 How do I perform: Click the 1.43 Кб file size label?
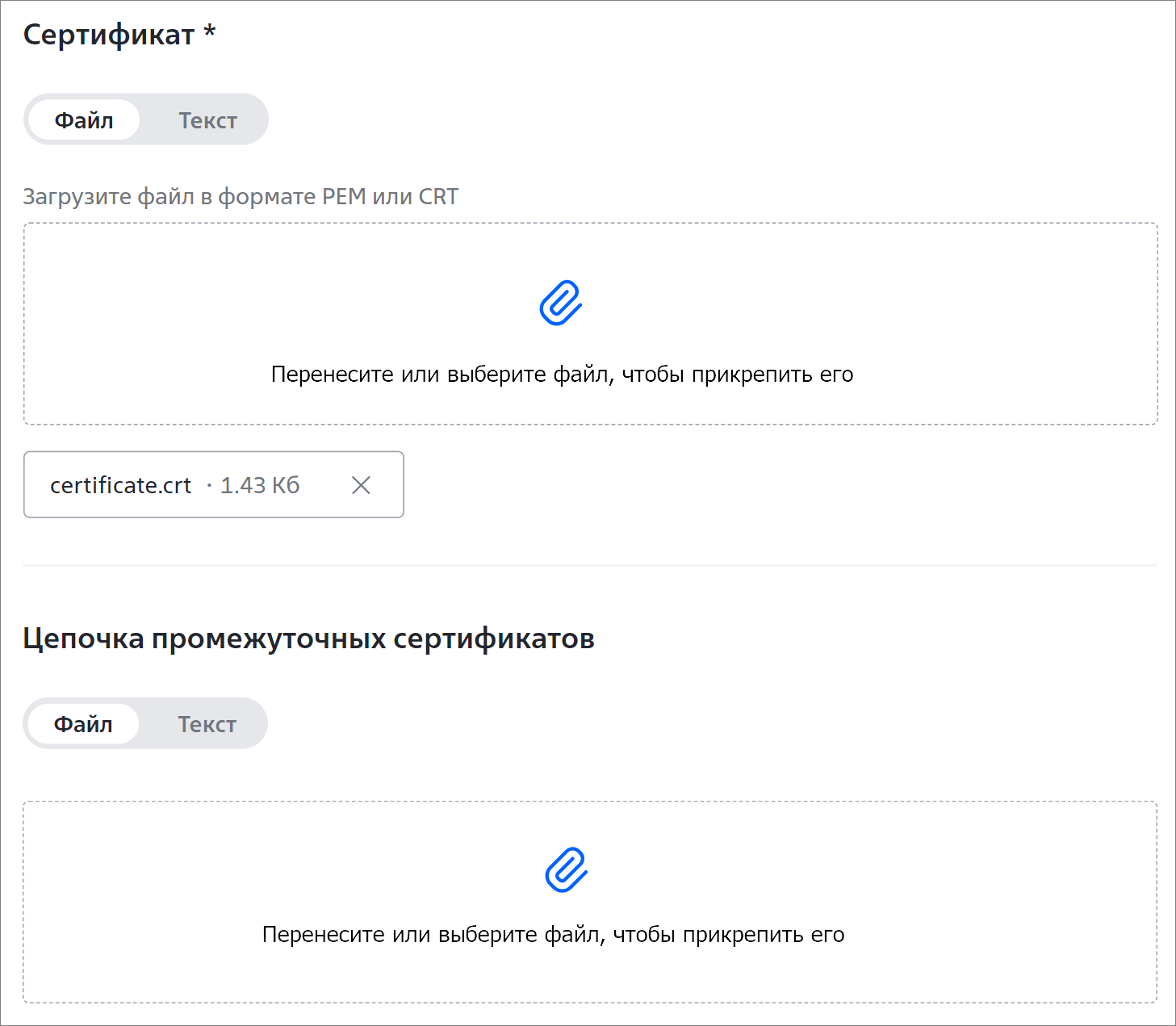(x=260, y=485)
